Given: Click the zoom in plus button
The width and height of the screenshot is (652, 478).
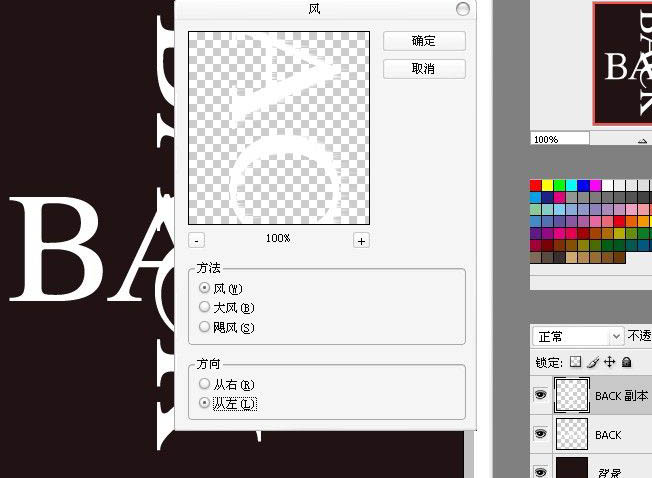Looking at the screenshot, I should coord(361,240).
